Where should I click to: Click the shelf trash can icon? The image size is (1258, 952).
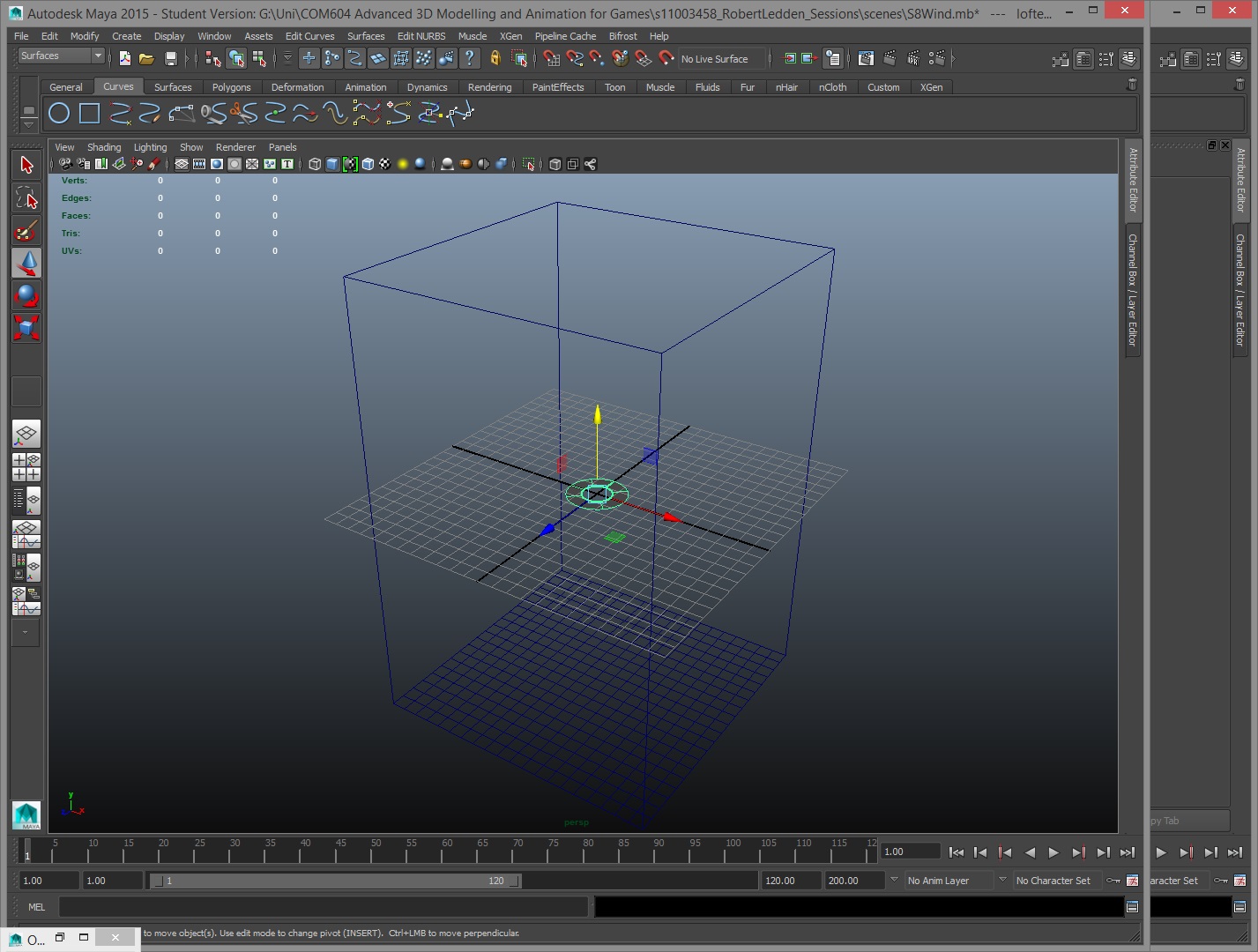1132,85
